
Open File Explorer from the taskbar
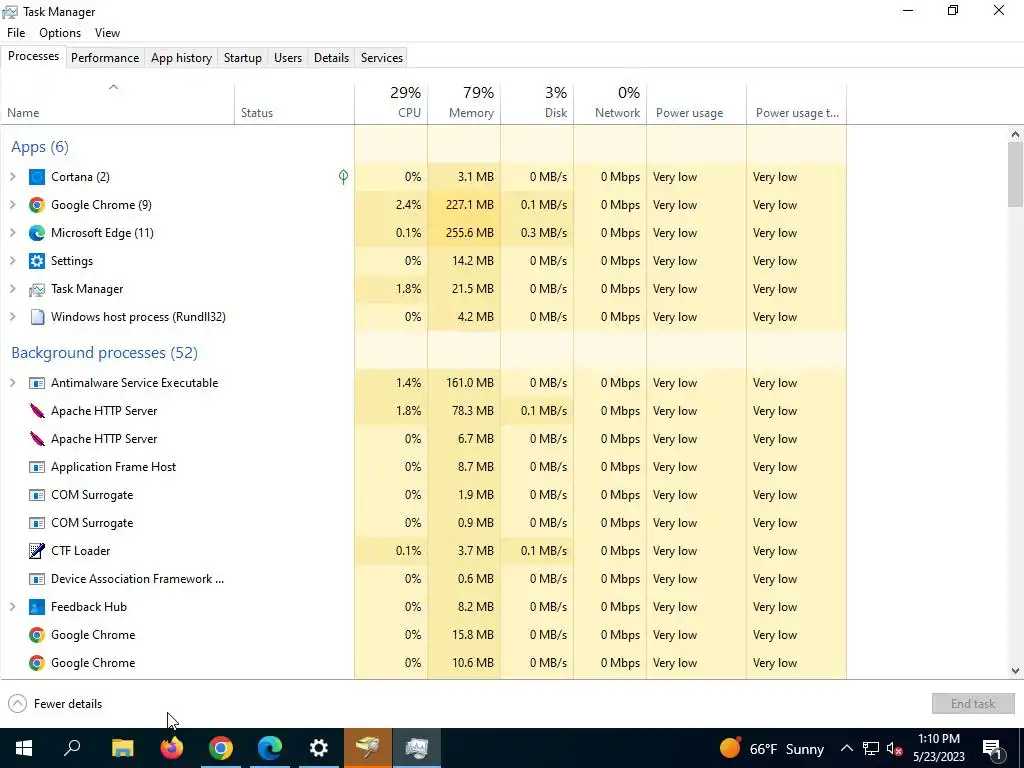click(122, 748)
